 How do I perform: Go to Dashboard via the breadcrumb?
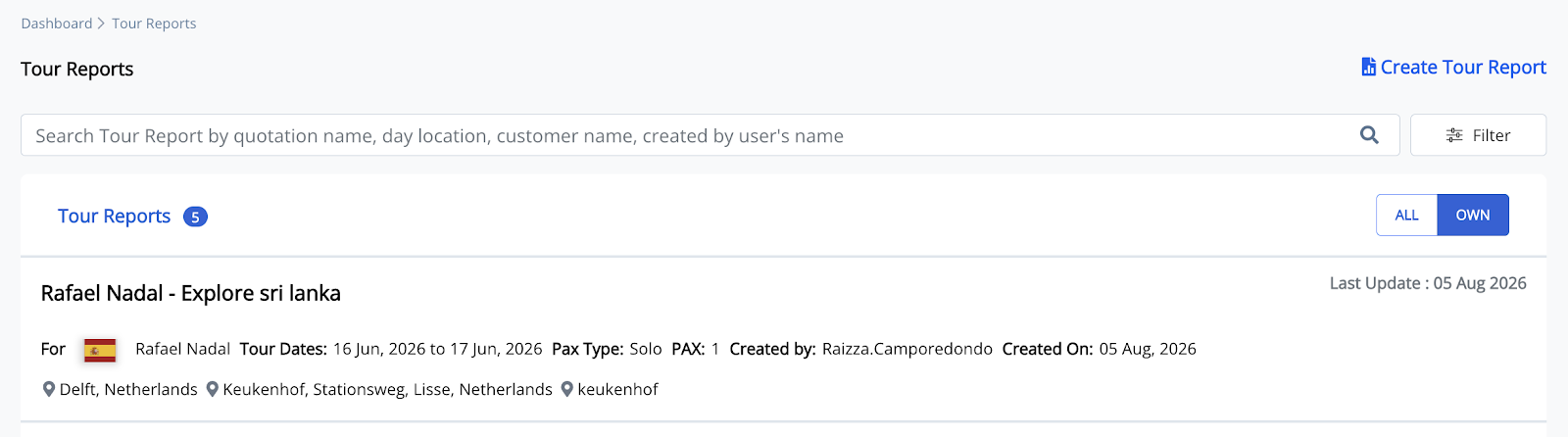tap(57, 24)
